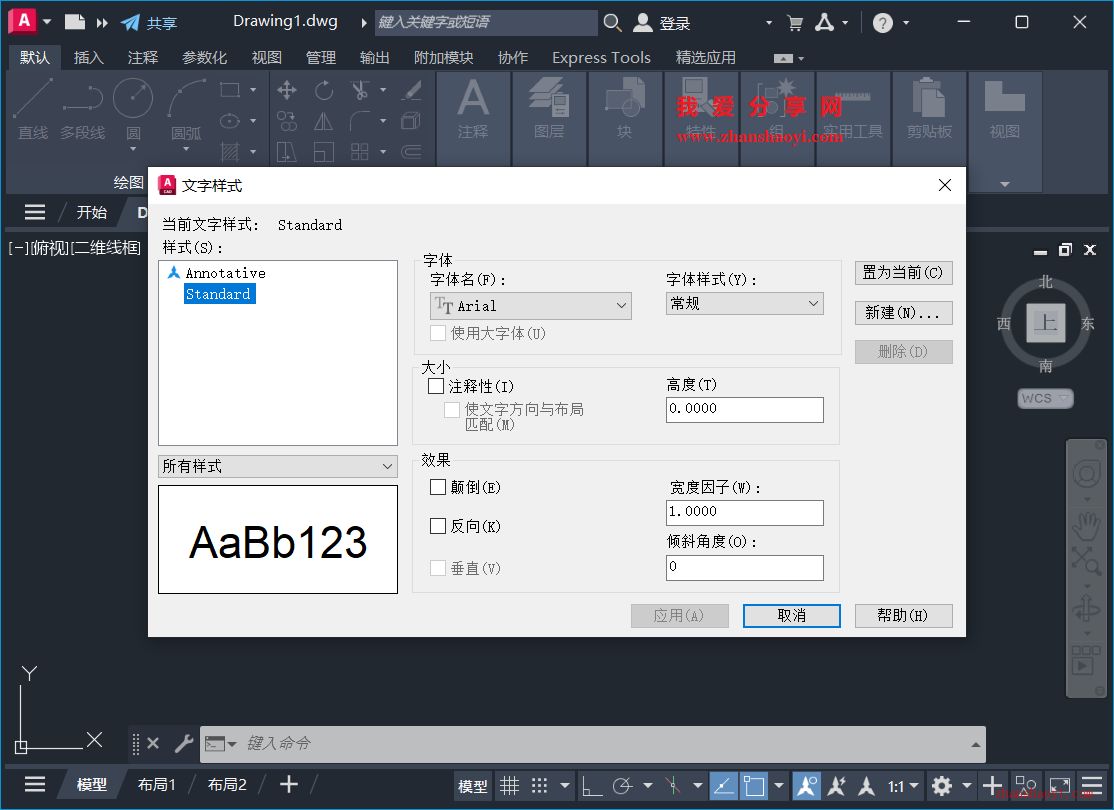
Task: Toggle polar tracking in status bar
Action: click(x=623, y=786)
